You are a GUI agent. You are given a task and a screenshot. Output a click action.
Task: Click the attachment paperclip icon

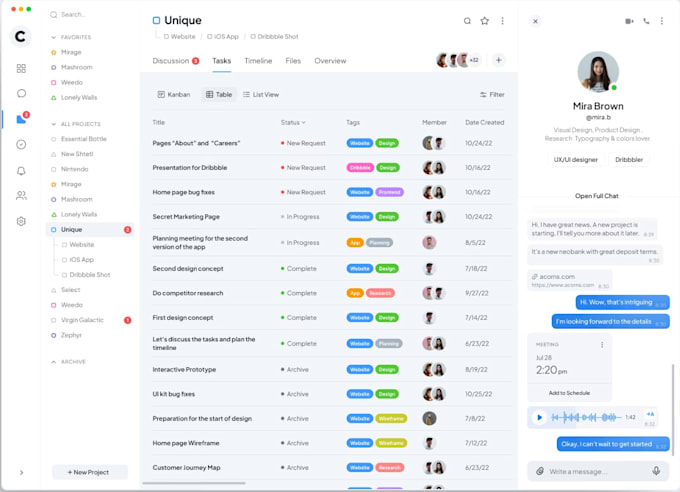coord(540,471)
